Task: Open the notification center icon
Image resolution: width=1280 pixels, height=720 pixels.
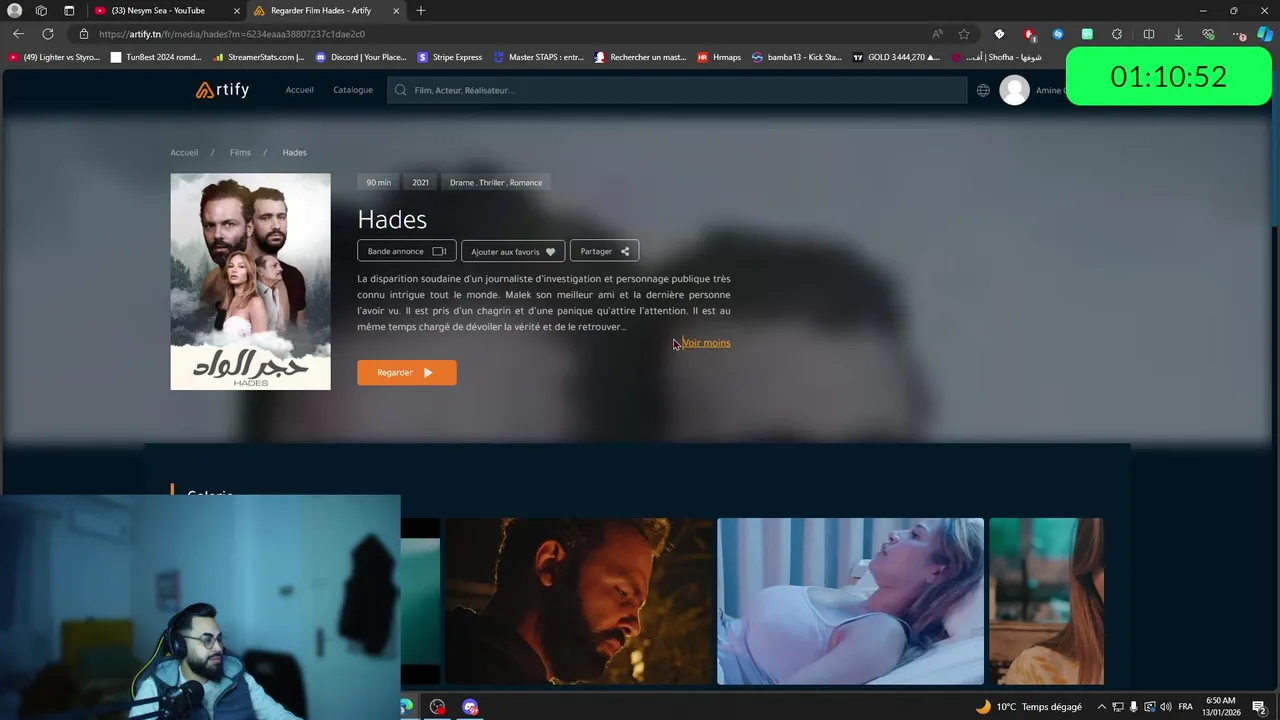Action: point(1259,707)
